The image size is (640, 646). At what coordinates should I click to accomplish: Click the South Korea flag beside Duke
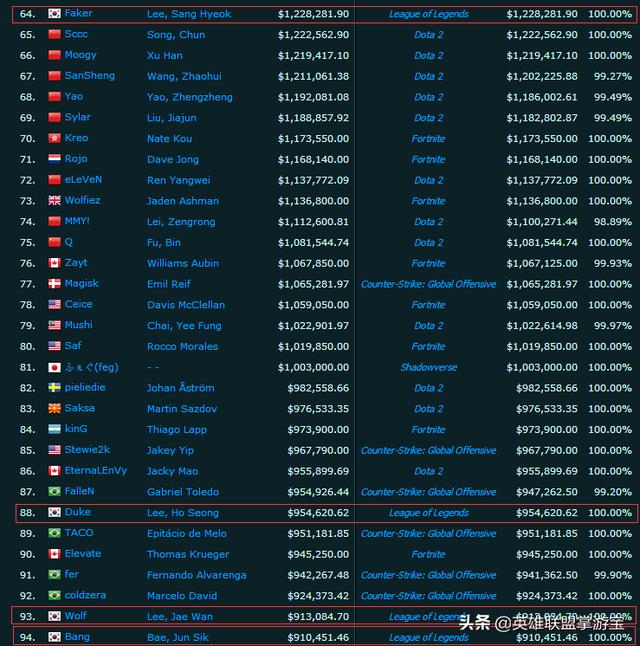point(54,512)
